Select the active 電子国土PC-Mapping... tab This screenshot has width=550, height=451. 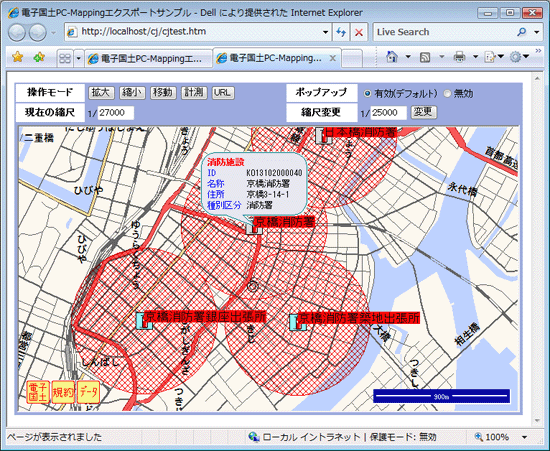(x=270, y=58)
